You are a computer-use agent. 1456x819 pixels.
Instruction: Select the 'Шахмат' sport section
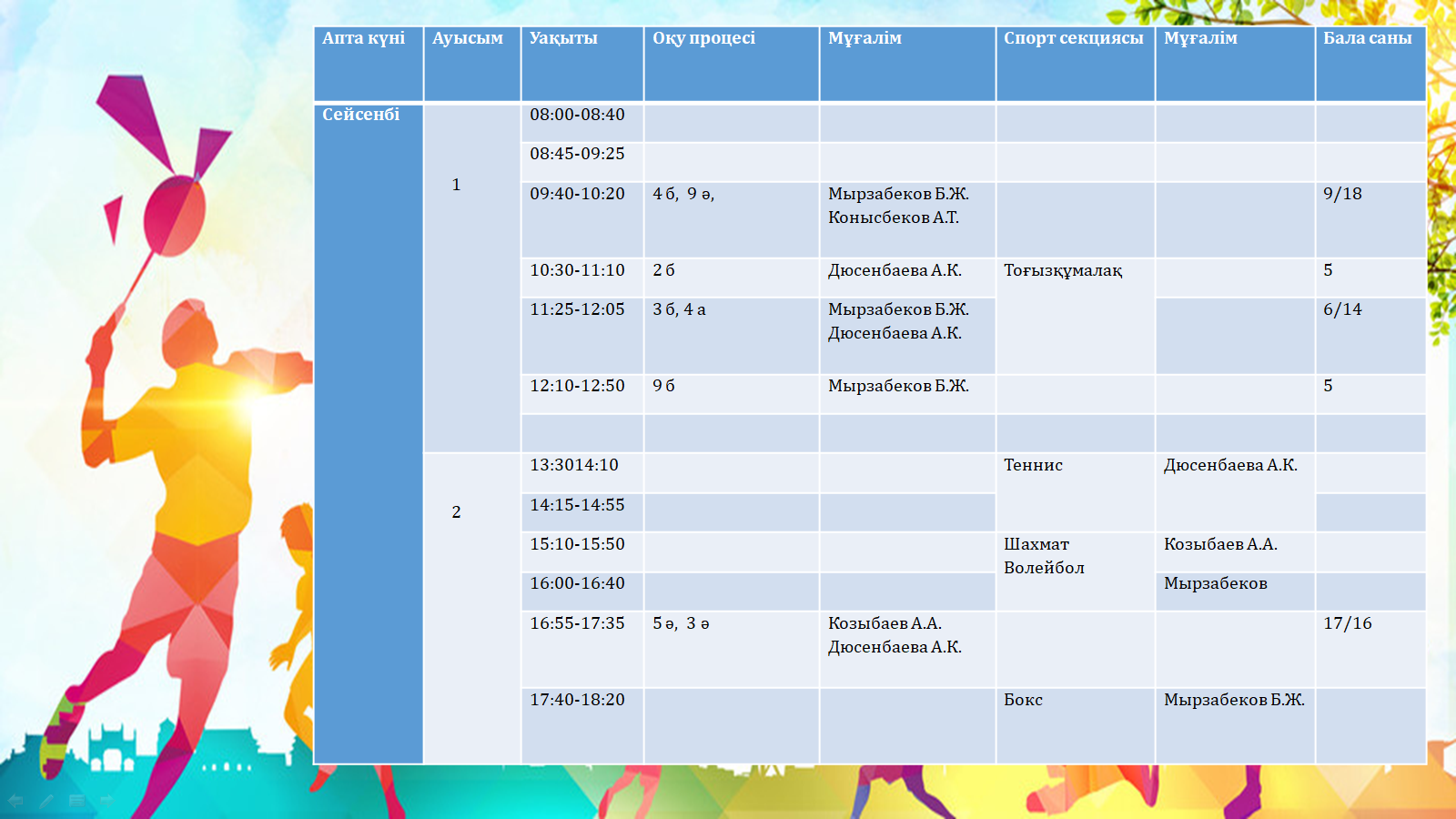(1036, 544)
